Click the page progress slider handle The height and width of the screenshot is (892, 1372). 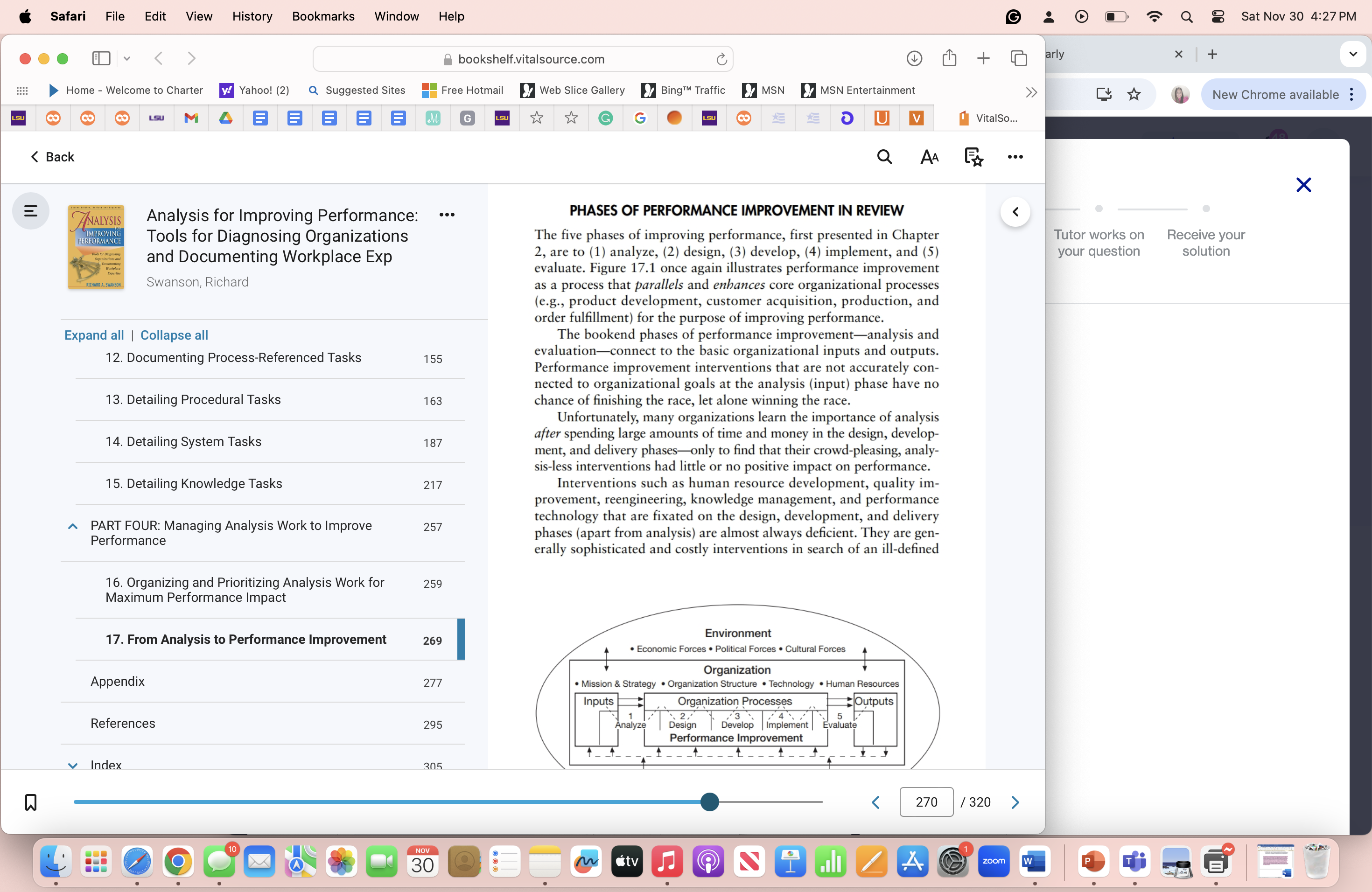(710, 801)
